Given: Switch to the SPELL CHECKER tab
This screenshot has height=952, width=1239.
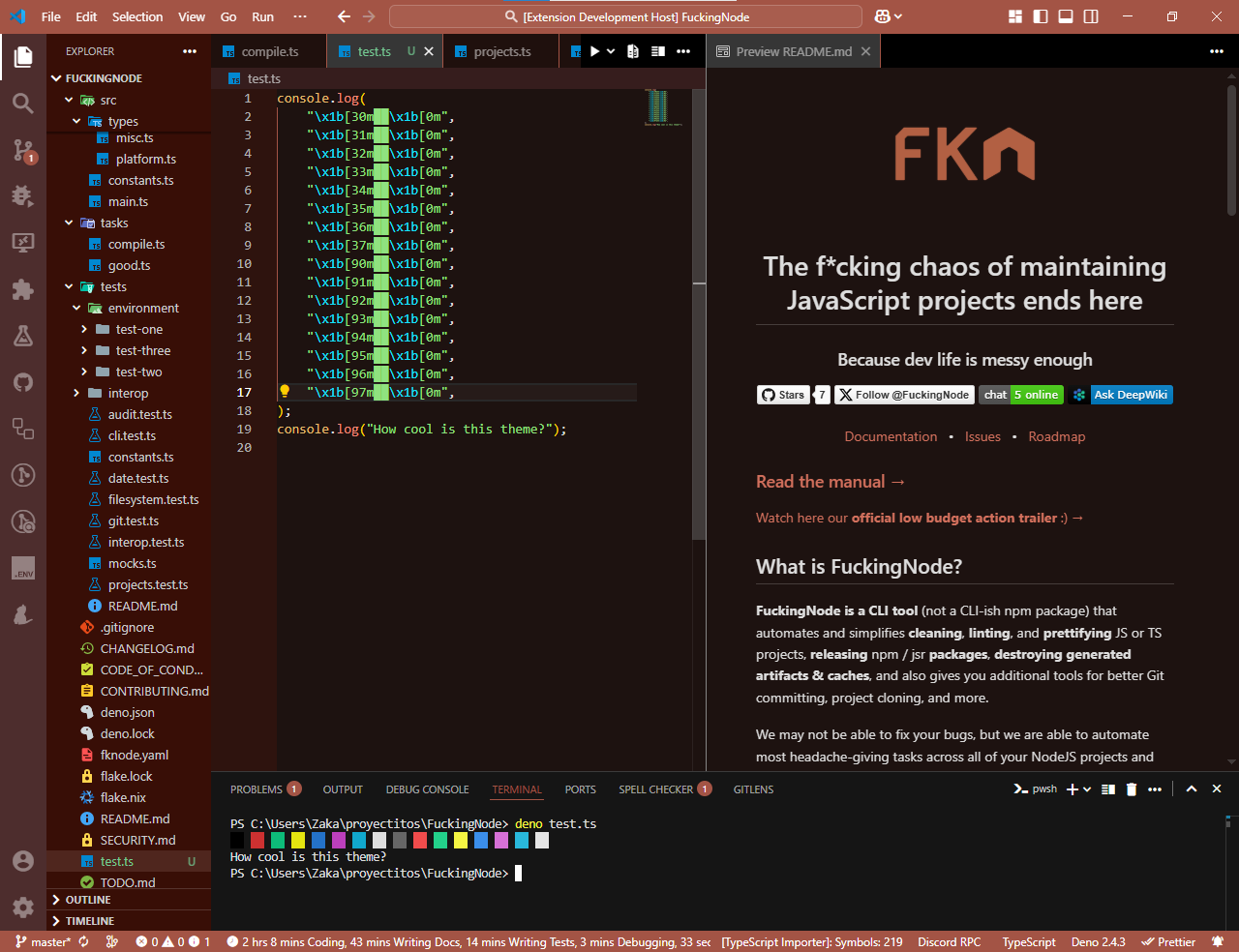Looking at the screenshot, I should pyautogui.click(x=665, y=789).
